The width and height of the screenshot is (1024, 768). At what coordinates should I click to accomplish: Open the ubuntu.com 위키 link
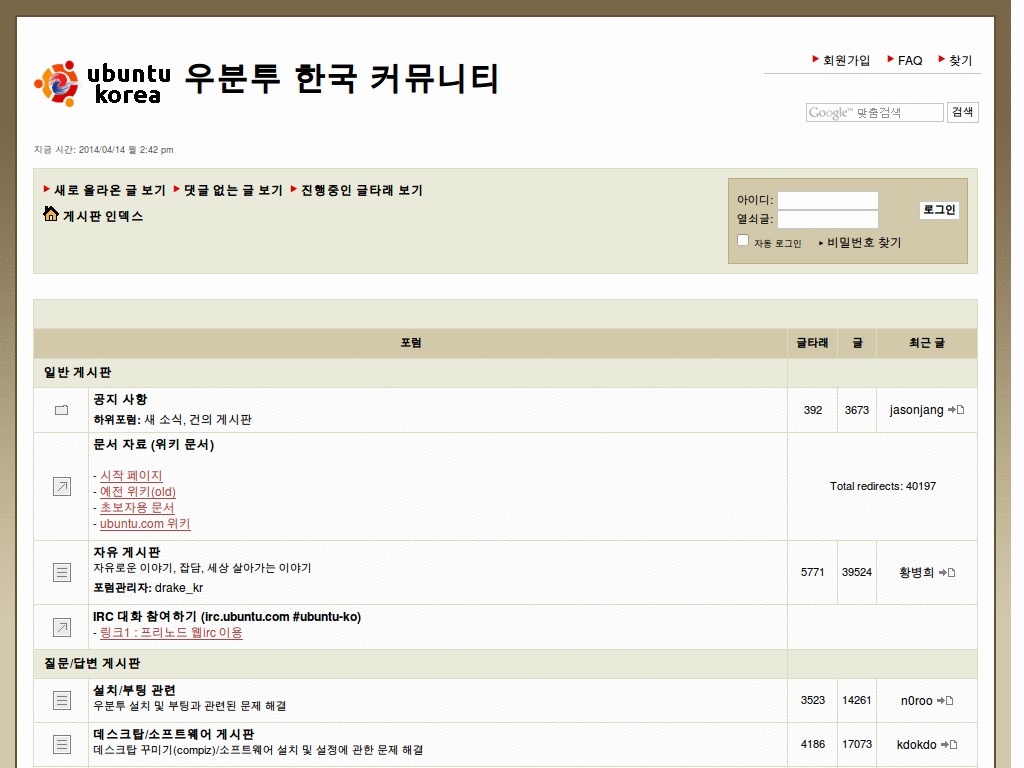pyautogui.click(x=145, y=524)
